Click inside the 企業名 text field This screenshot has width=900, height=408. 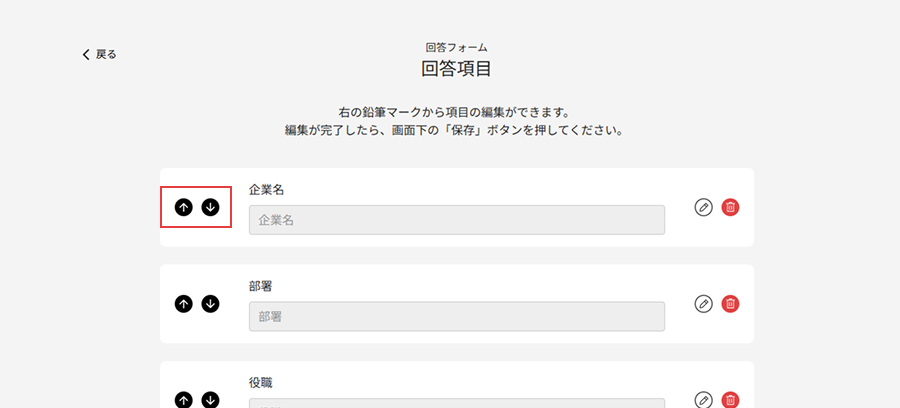pos(456,220)
